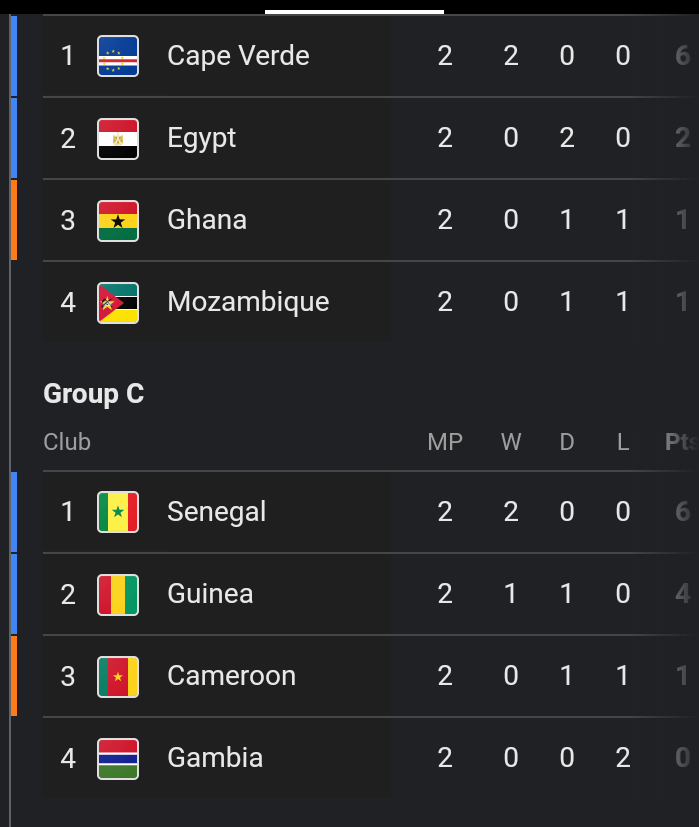Click the Cameroon flag icon
Screen dimensions: 699x827
(118, 676)
